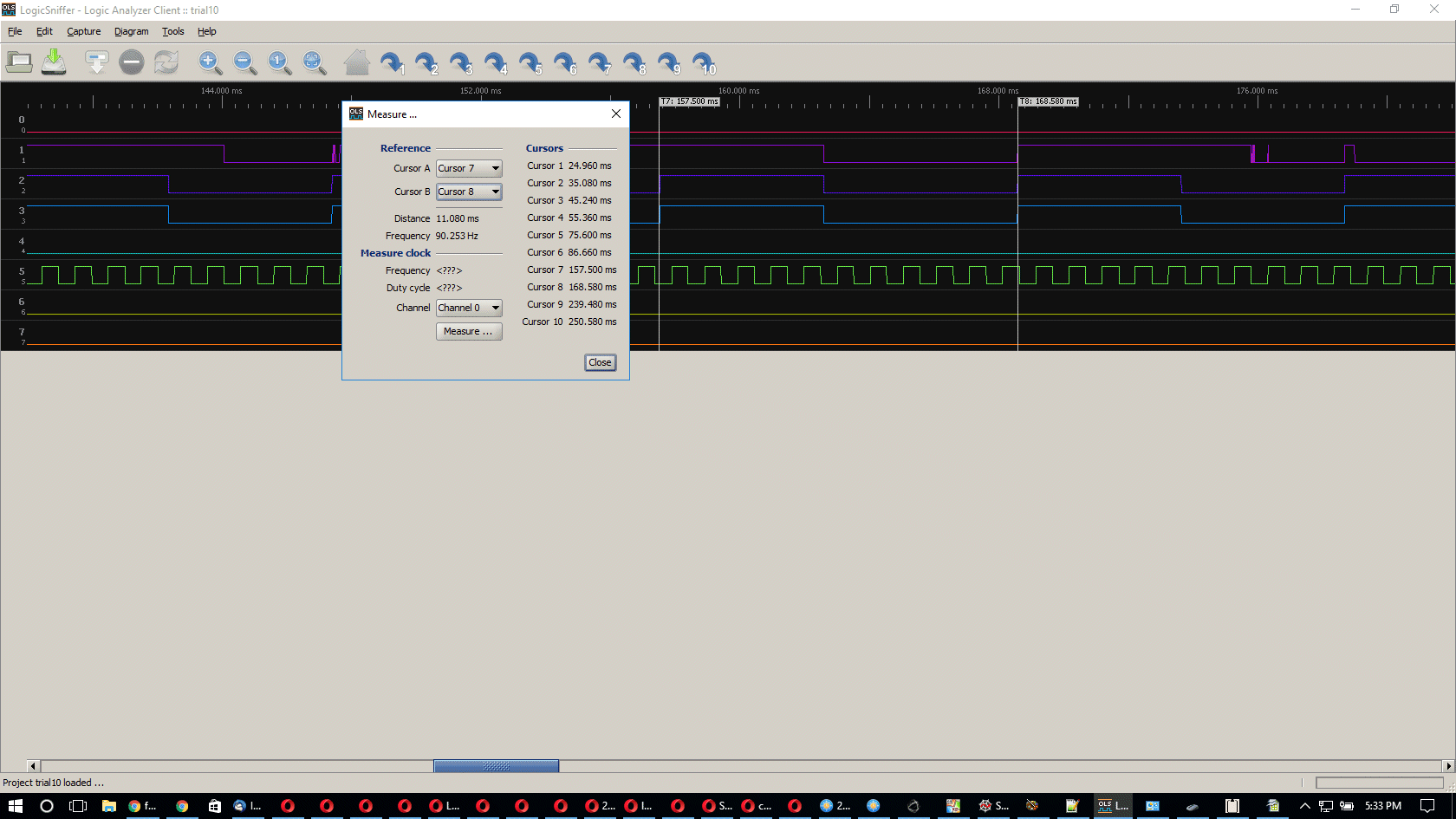Jump to cursor 10 using toolbar
This screenshot has width=1456, height=819.
pos(705,62)
